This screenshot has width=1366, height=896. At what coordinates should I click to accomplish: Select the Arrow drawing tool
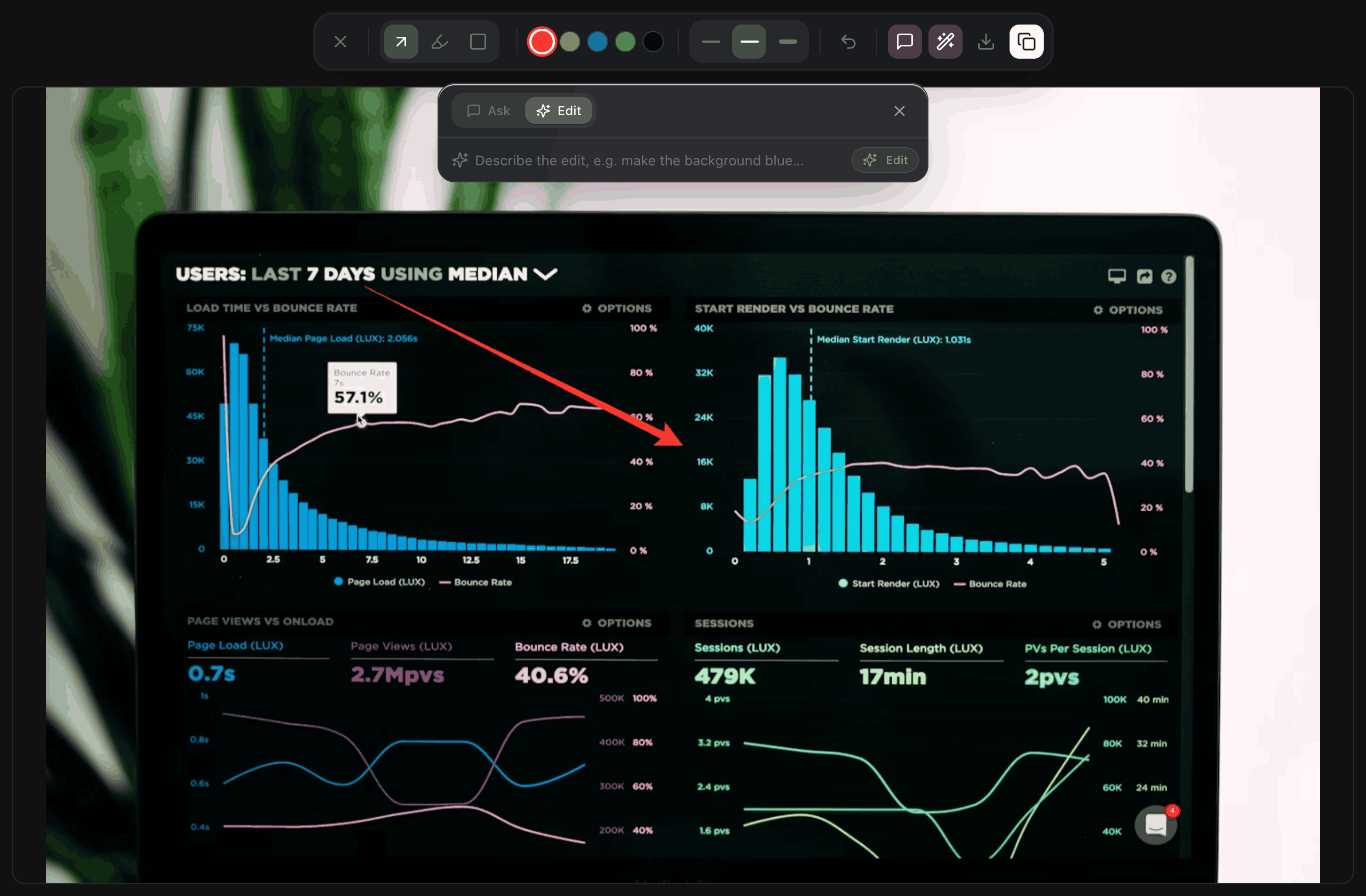click(x=401, y=42)
